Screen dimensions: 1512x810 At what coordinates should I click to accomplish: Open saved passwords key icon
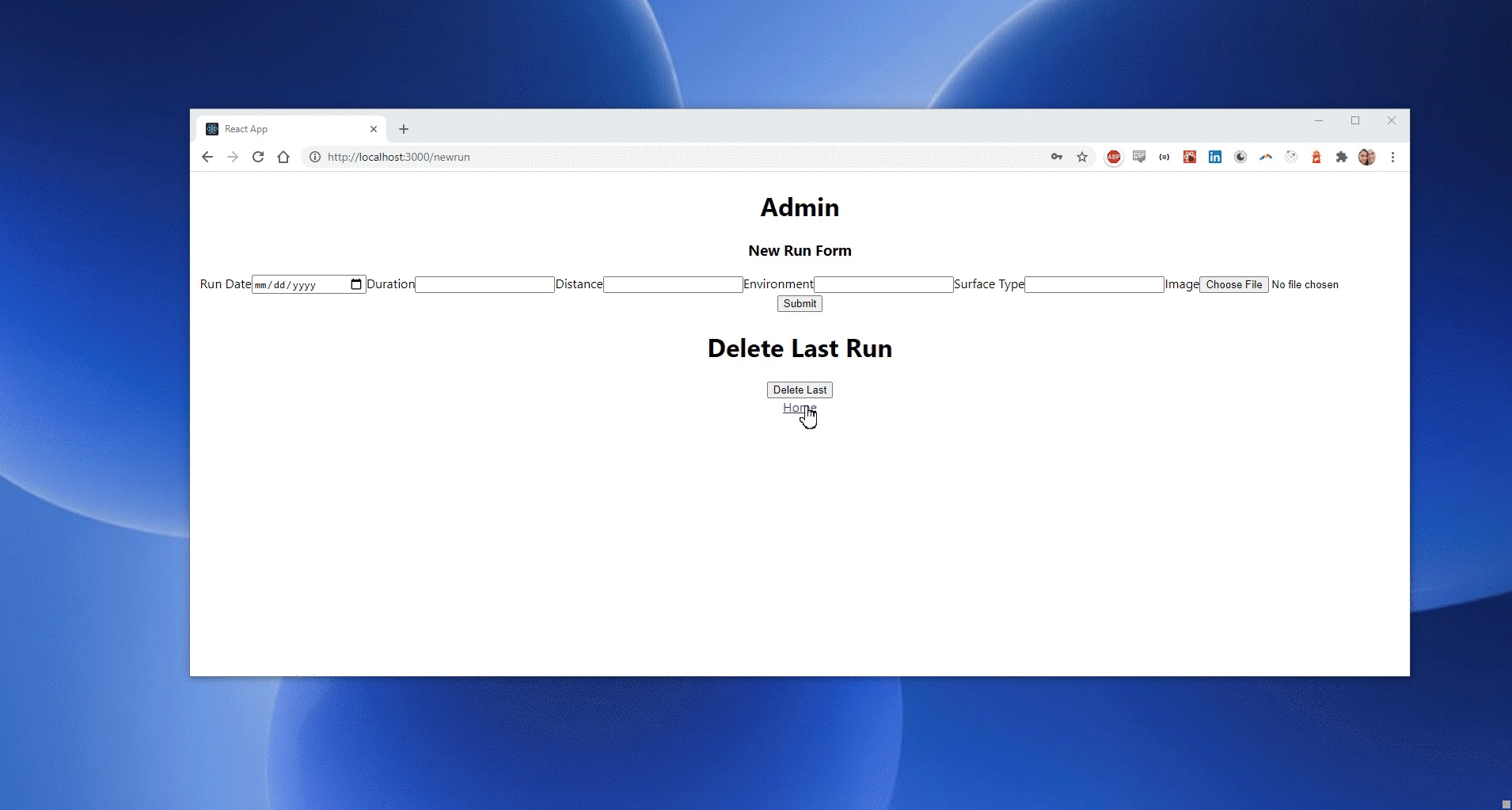[1057, 157]
